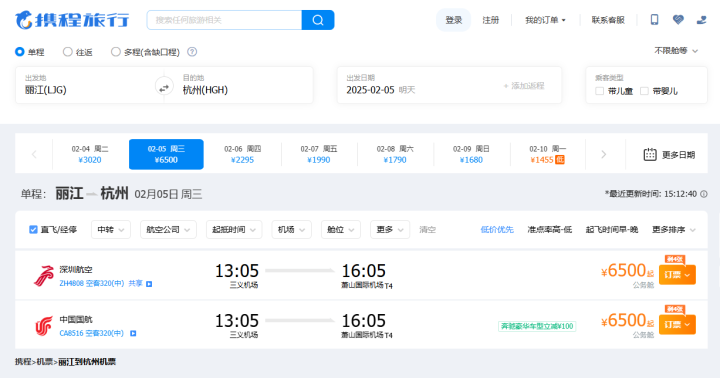The image size is (720, 378).
Task: Check the 带婴儿 checkbox
Action: click(x=644, y=91)
